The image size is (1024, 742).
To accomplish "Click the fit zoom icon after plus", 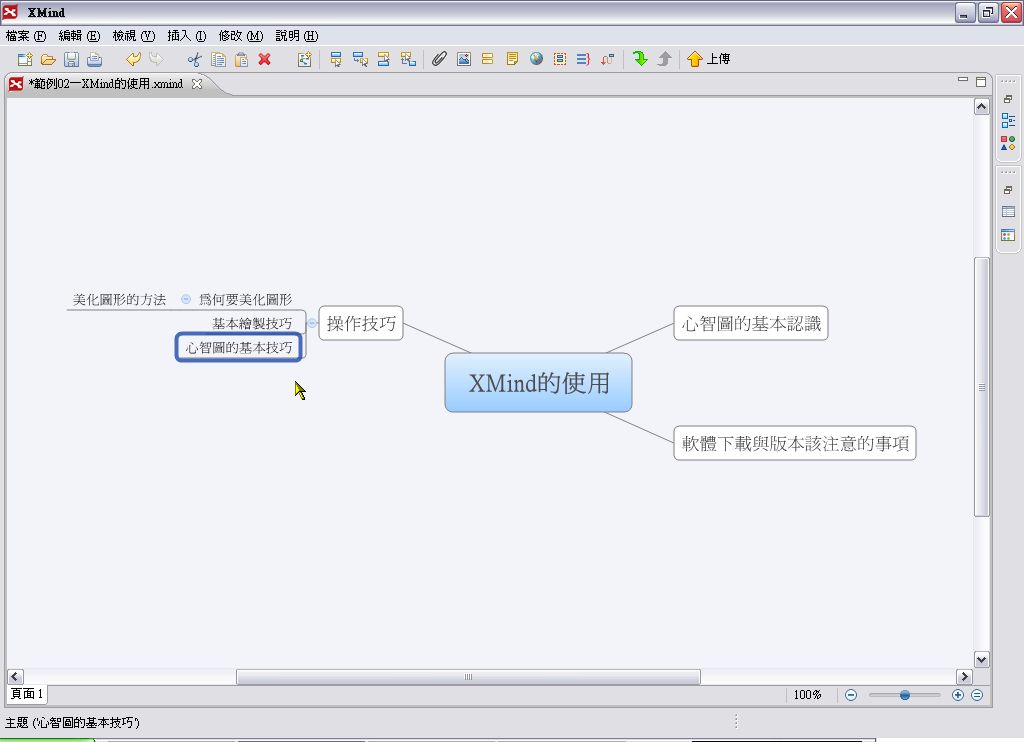I will [x=977, y=695].
